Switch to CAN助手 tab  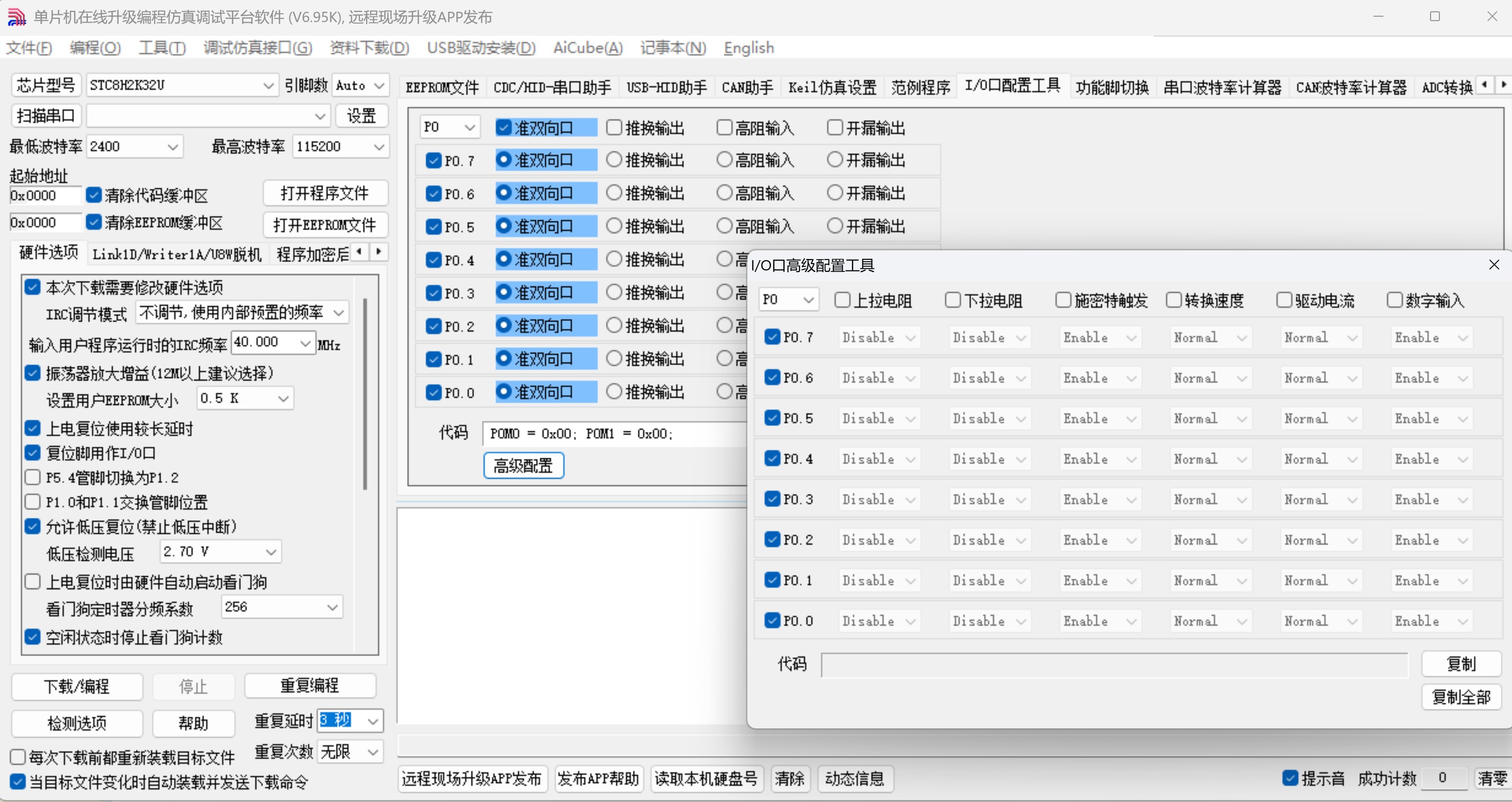746,87
